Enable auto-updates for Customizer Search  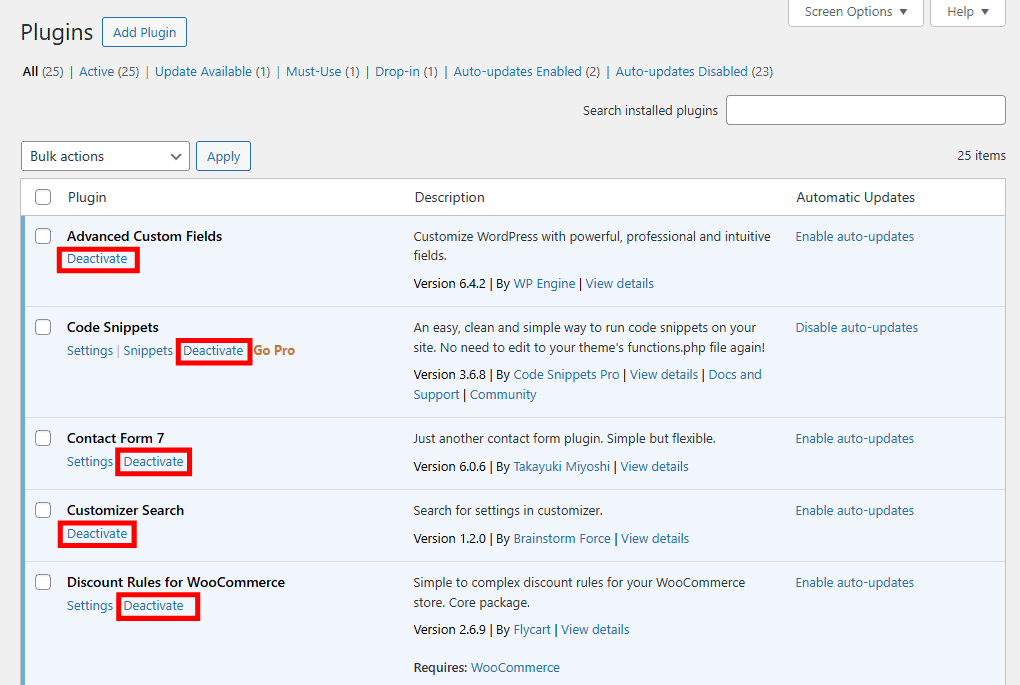[854, 511]
